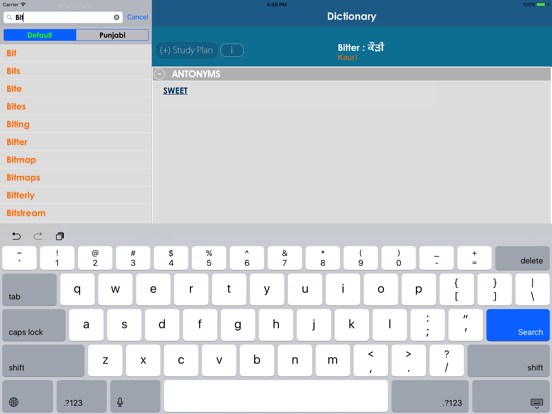Tap the undo arrow above keyboard
The image size is (552, 414).
(x=16, y=236)
